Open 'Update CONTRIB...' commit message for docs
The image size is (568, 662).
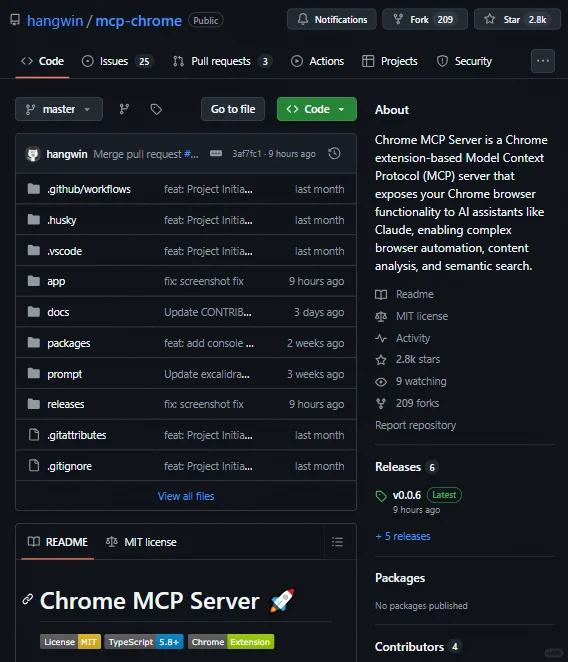coord(208,312)
